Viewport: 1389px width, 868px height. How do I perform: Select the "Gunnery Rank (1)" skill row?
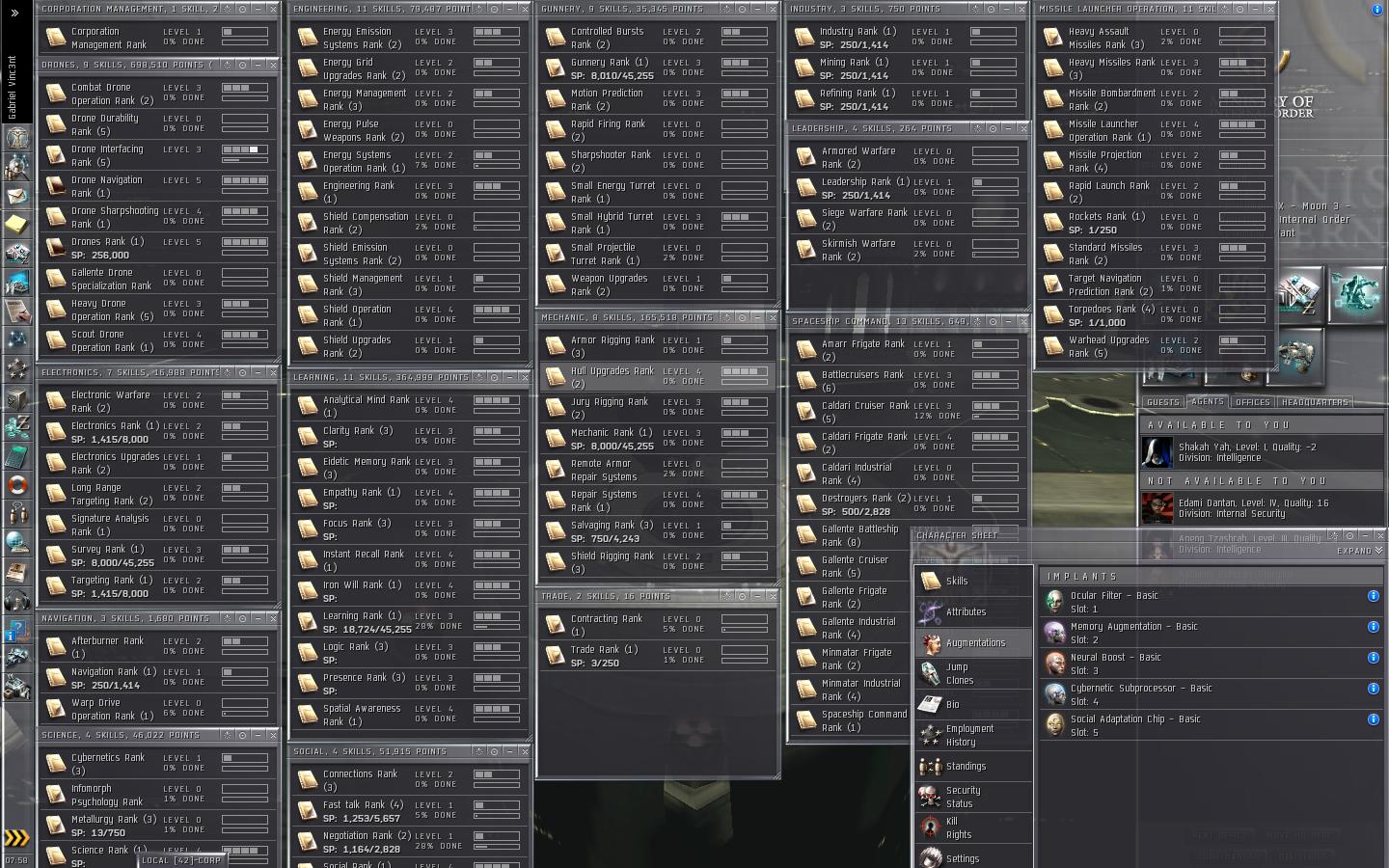click(x=657, y=68)
